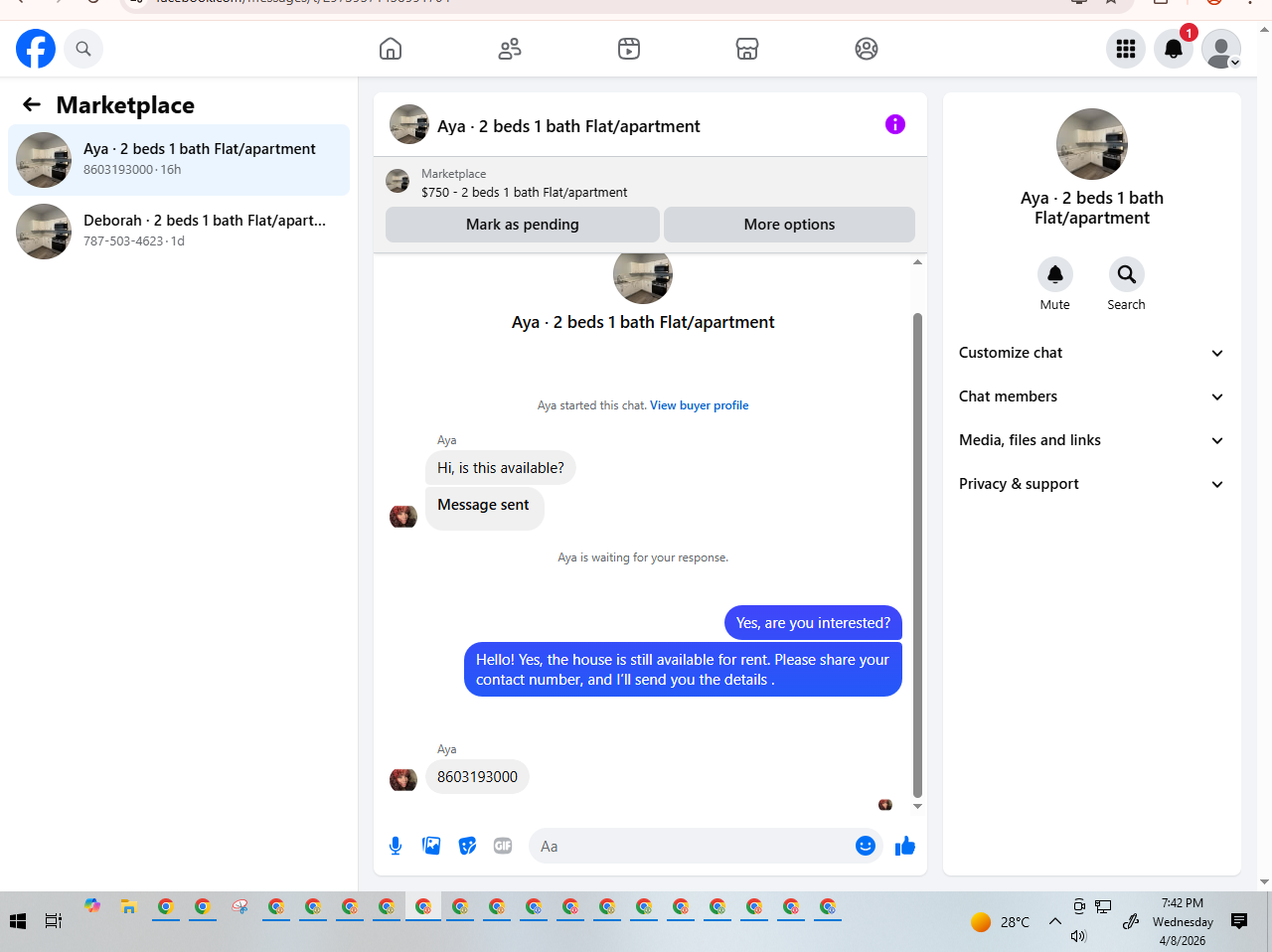Image resolution: width=1272 pixels, height=952 pixels.
Task: Click the 'Message sent' bubble
Action: pyautogui.click(x=484, y=507)
